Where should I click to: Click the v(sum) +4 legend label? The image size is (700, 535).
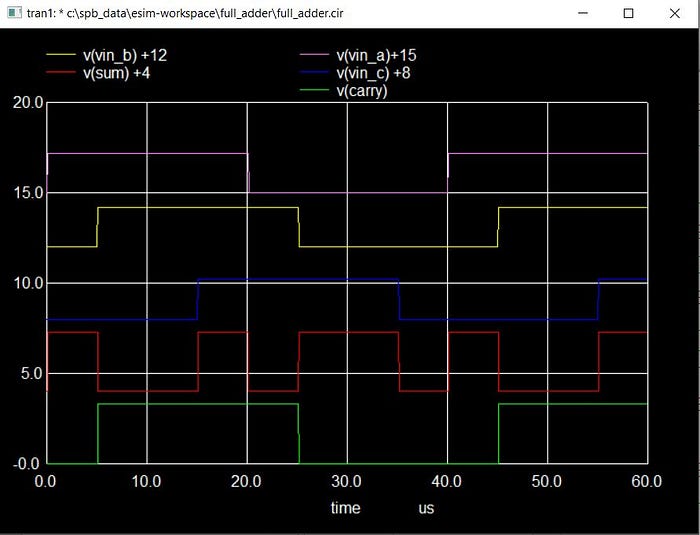pyautogui.click(x=117, y=72)
